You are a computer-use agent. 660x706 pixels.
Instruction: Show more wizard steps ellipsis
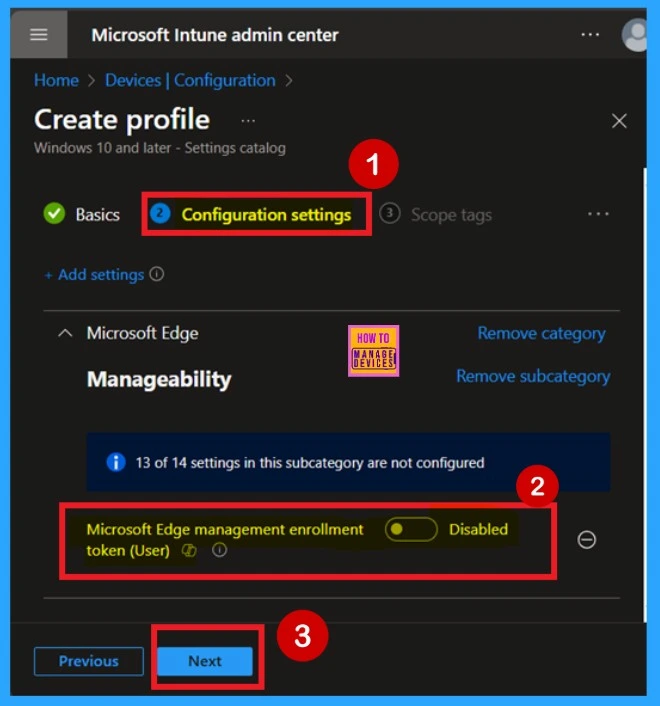tap(598, 214)
